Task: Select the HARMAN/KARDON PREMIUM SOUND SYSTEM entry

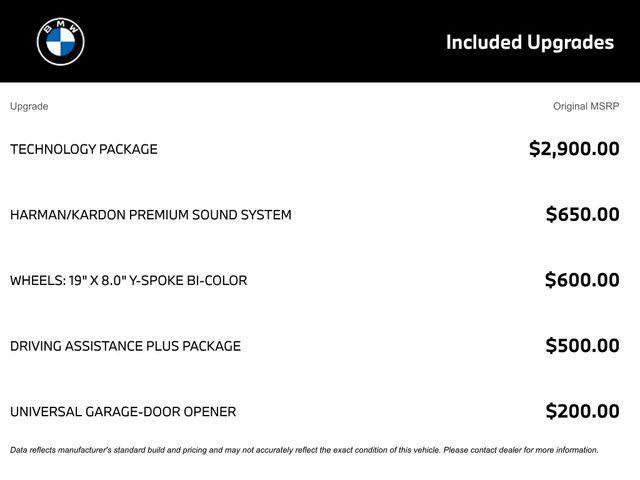Action: pyautogui.click(x=151, y=215)
